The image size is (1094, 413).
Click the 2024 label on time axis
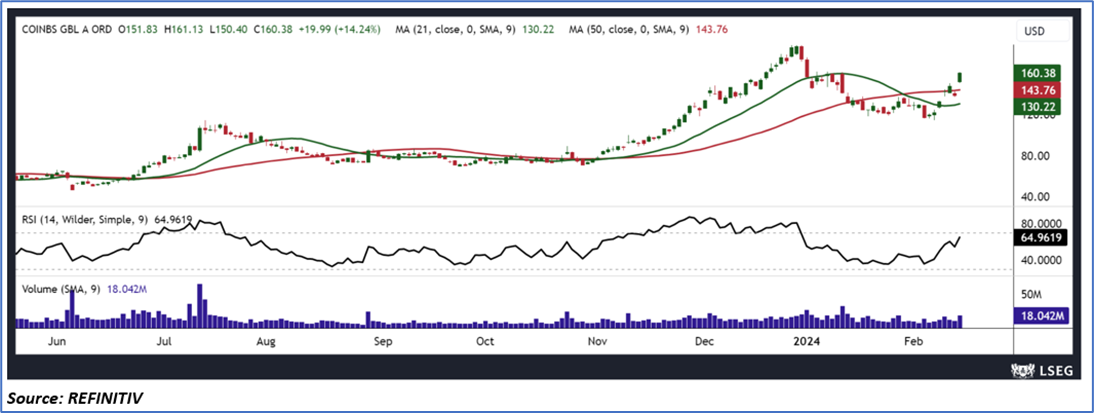coord(809,342)
